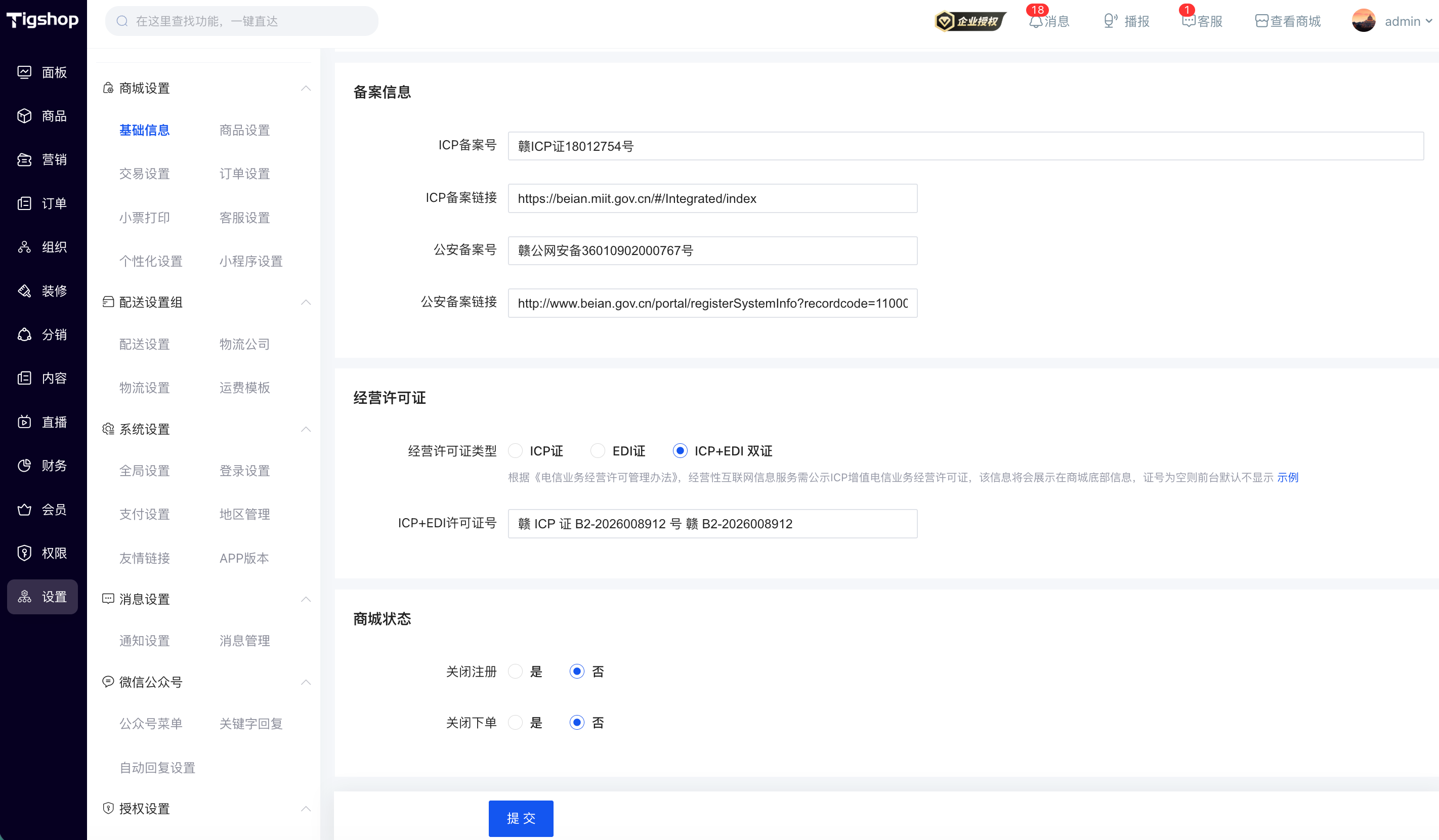
Task: Open the 面板 dashboard icon
Action: [x=24, y=72]
